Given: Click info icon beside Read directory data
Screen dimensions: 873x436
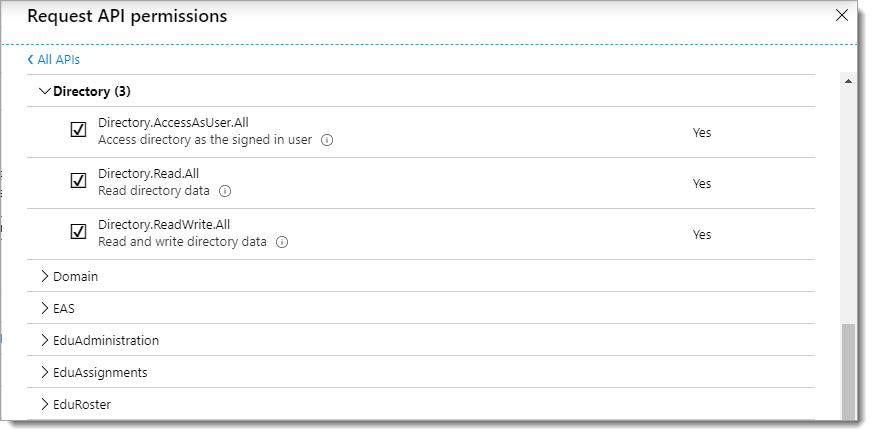Looking at the screenshot, I should pos(225,191).
